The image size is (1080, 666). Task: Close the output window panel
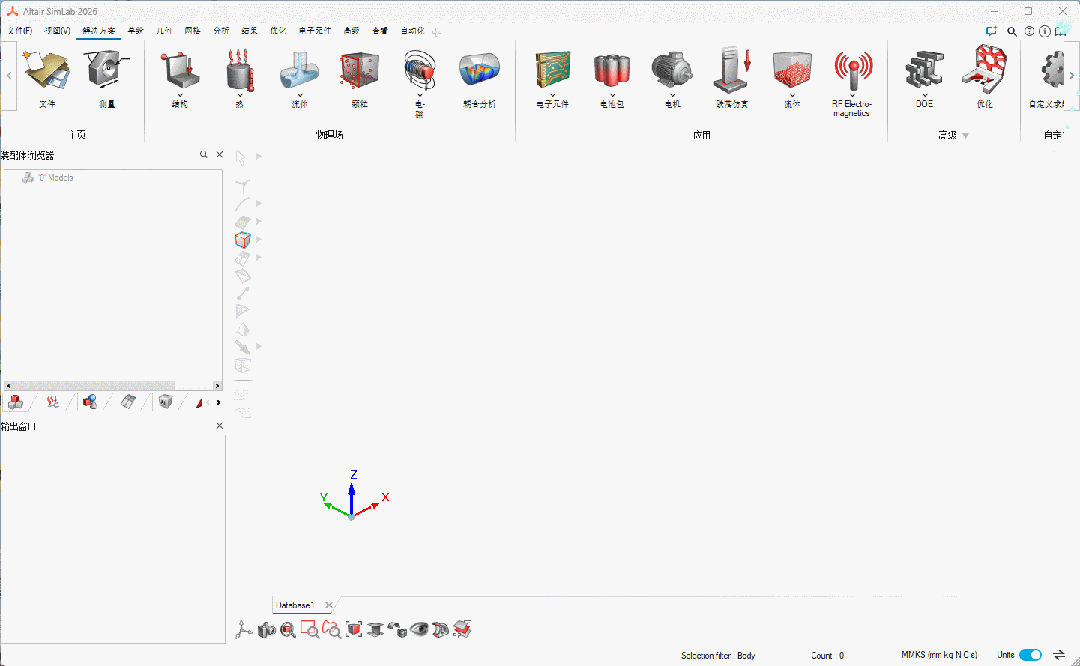220,426
